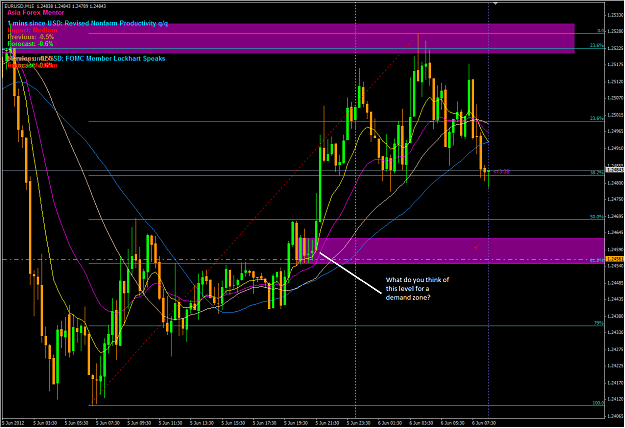The width and height of the screenshot is (625, 428).
Task: Click the orange 1.24581 price level tag
Action: pos(615,259)
